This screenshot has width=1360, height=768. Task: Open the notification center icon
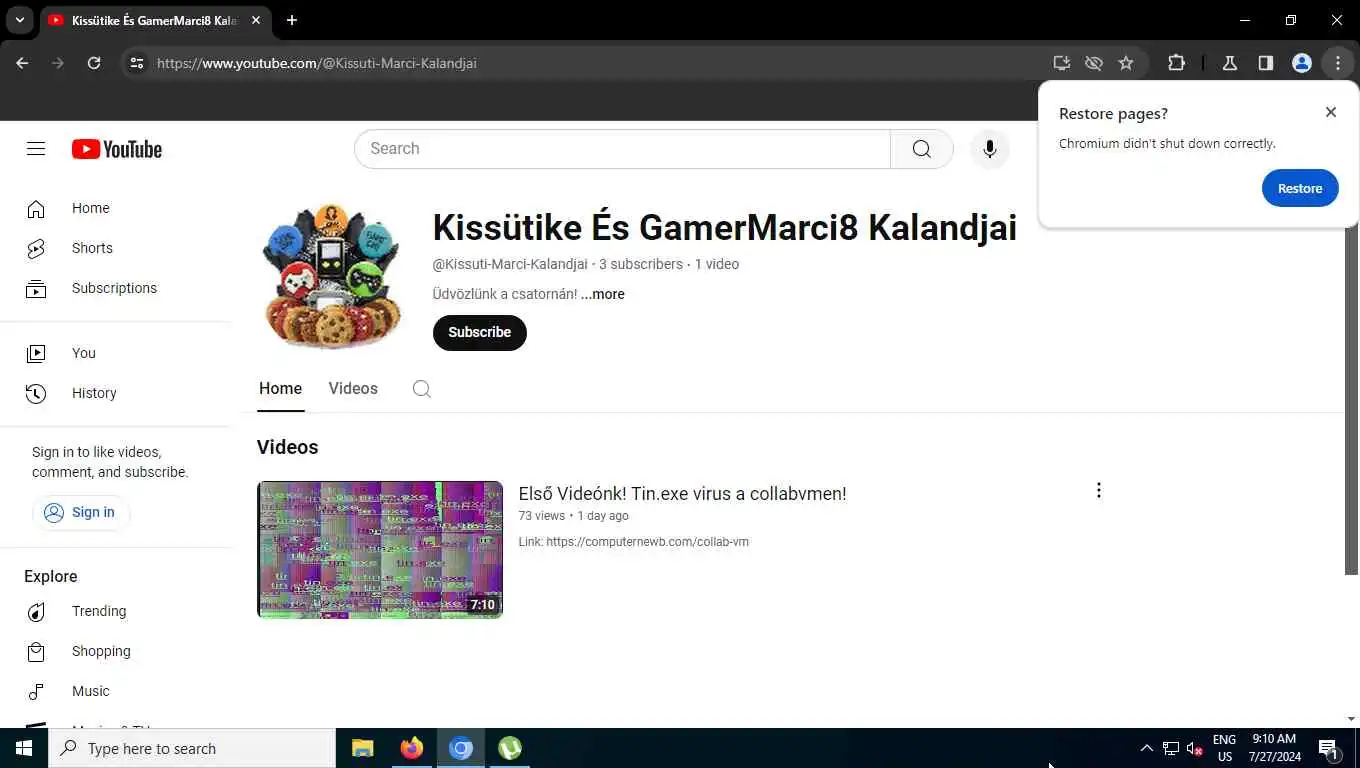coord(1330,748)
